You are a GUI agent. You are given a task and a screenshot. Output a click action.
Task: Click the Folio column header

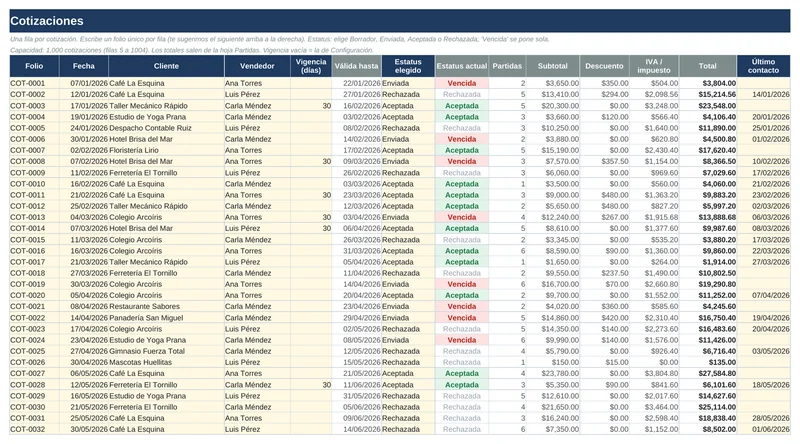tap(34, 66)
